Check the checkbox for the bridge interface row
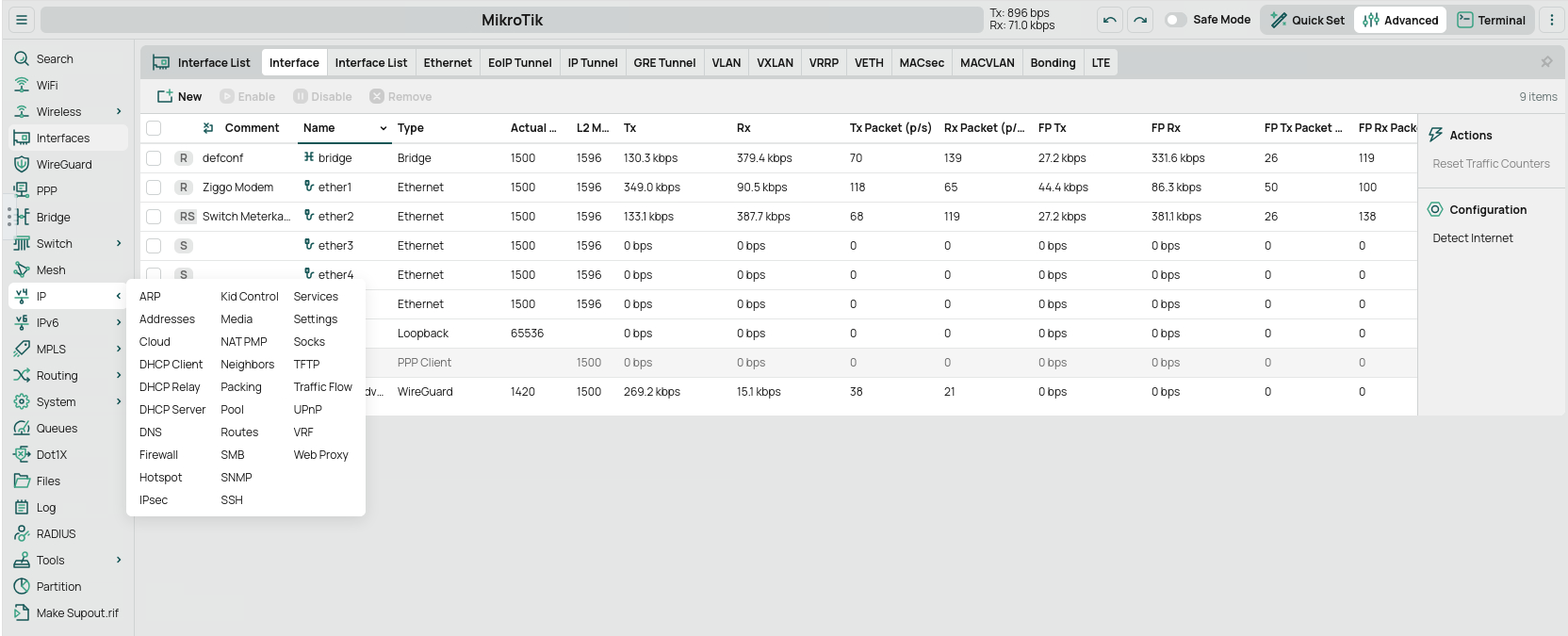The width and height of the screenshot is (1568, 636). (x=154, y=157)
